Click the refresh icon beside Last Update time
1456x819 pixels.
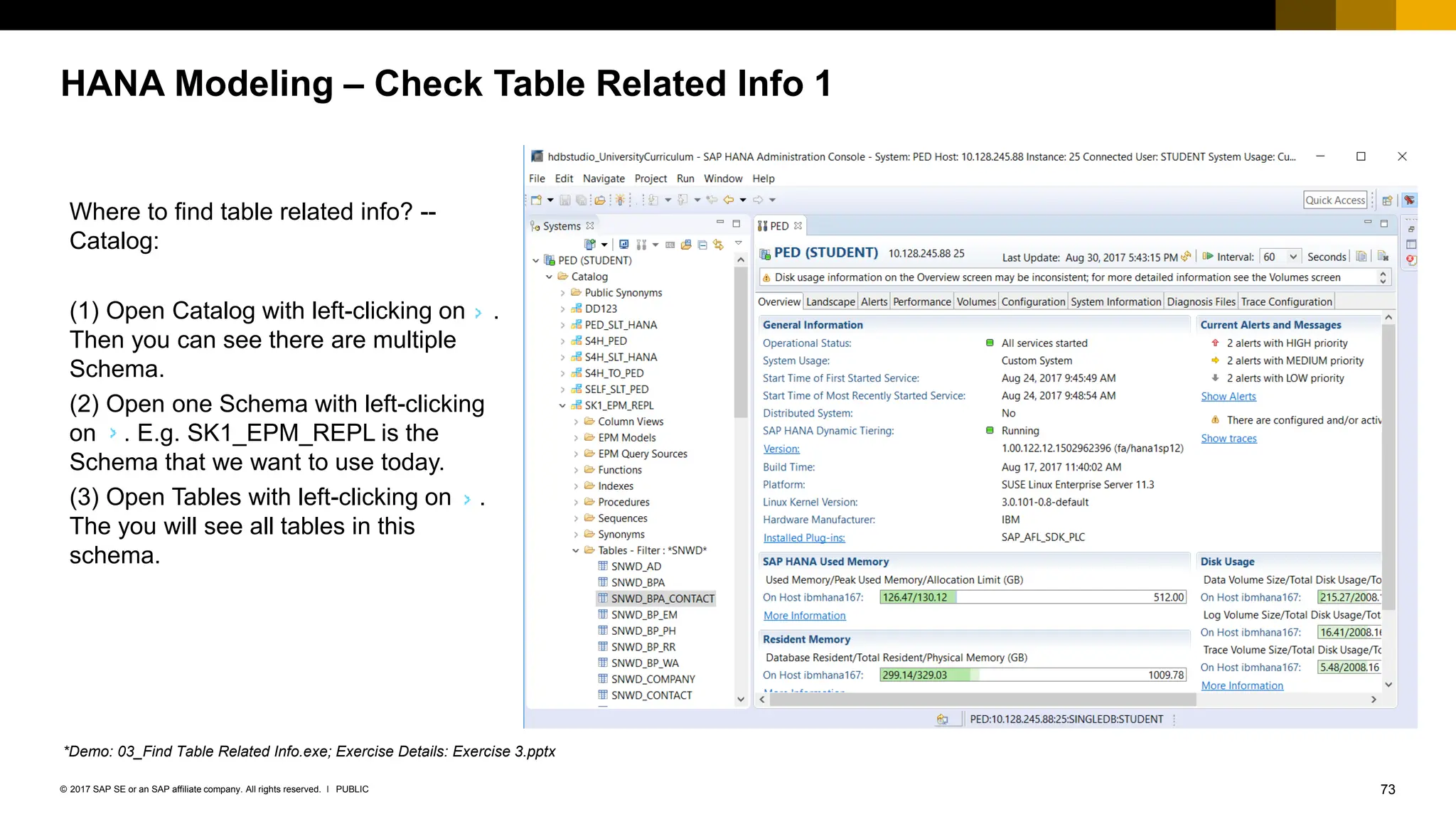1186,257
